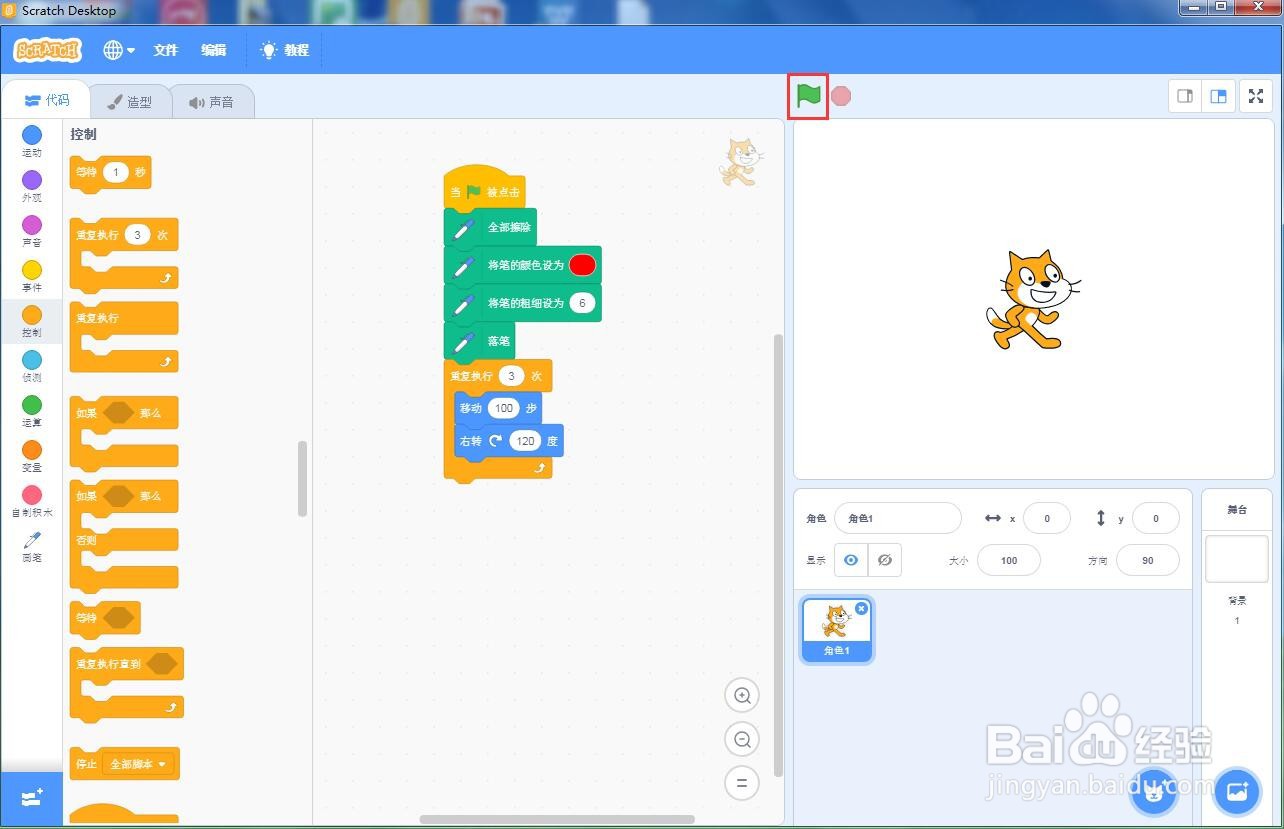Open the 文件 menu
This screenshot has width=1284, height=829.
tap(165, 49)
